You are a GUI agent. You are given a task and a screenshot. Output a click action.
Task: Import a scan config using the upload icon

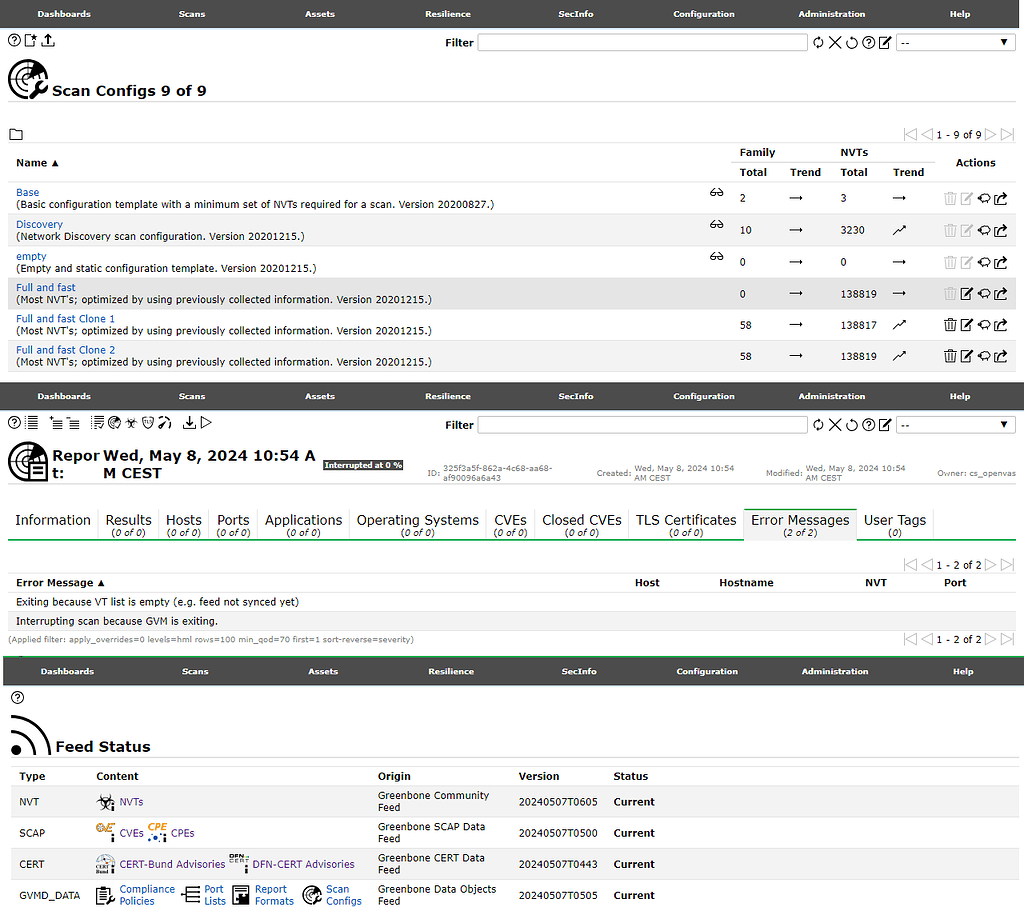(47, 41)
